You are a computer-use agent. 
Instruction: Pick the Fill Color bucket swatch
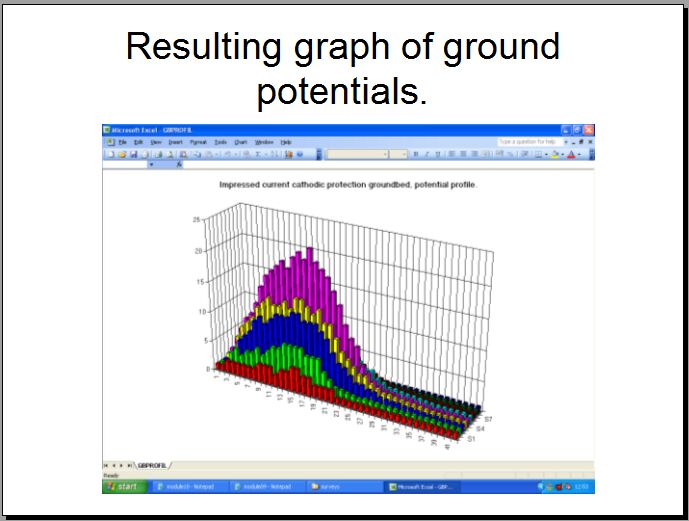coord(555,154)
